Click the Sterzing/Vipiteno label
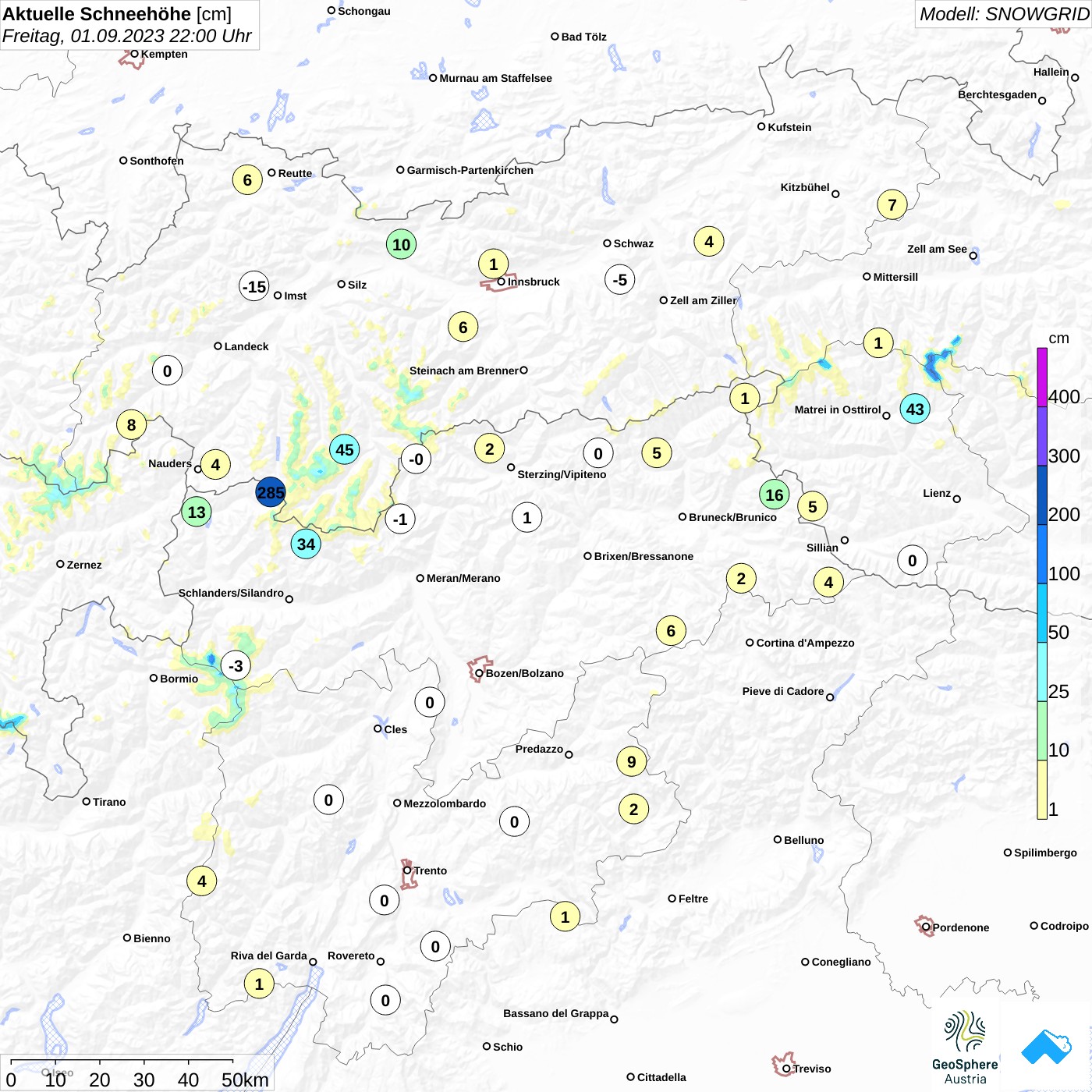 click(x=562, y=474)
